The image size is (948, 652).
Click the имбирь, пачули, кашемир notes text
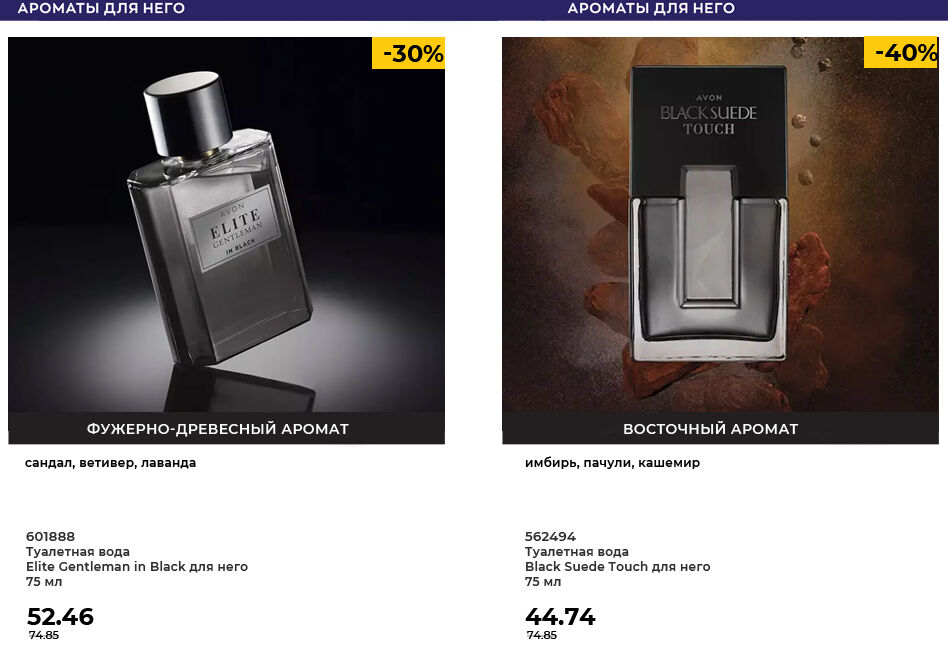pos(612,463)
